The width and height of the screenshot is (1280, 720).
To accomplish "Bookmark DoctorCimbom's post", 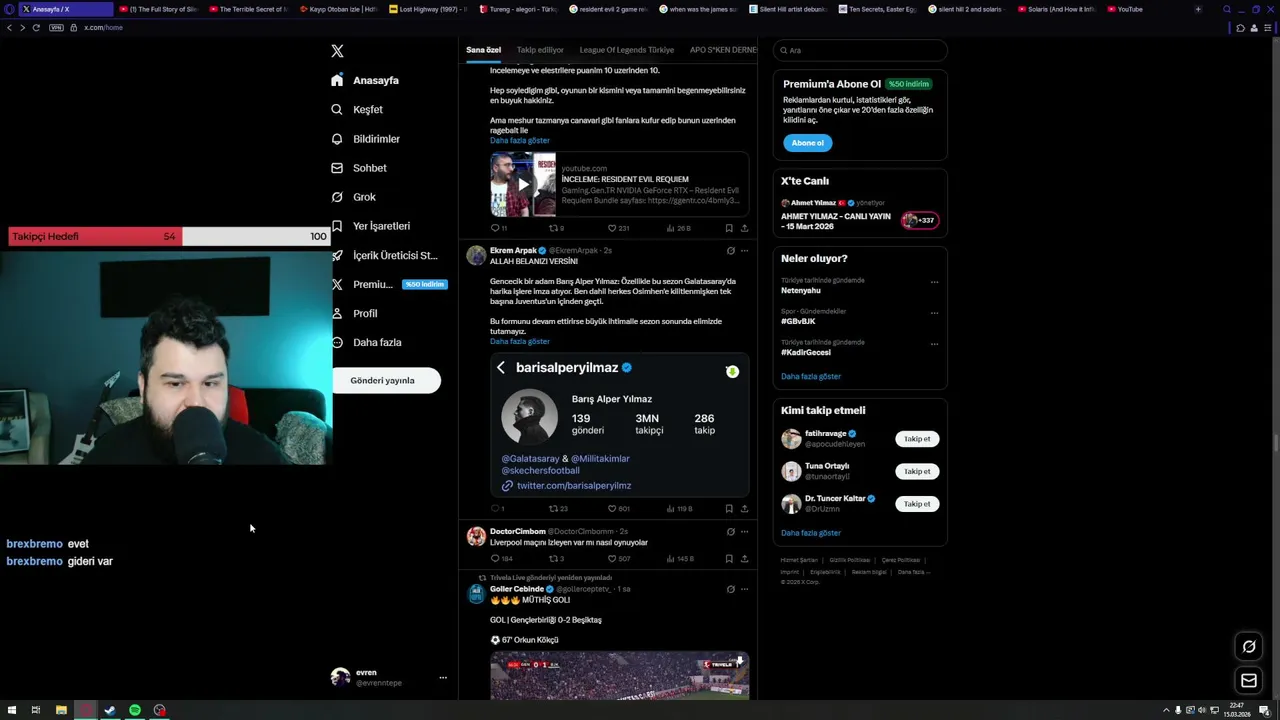I will coord(729,559).
